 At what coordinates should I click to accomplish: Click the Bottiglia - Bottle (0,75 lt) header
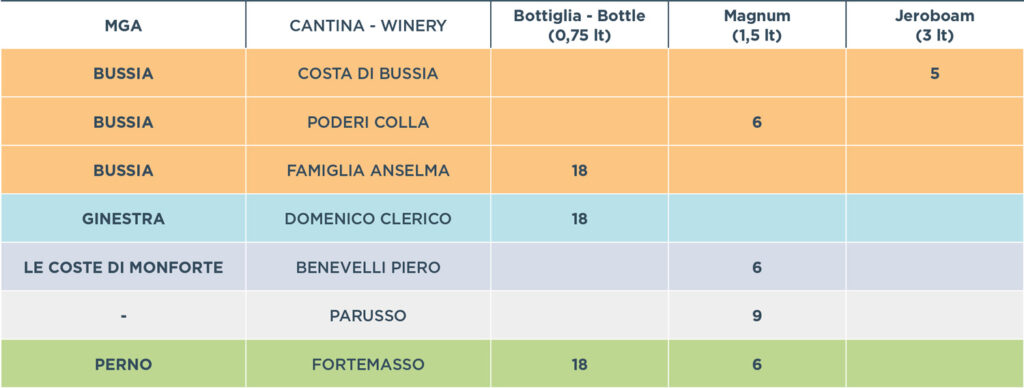coord(579,25)
